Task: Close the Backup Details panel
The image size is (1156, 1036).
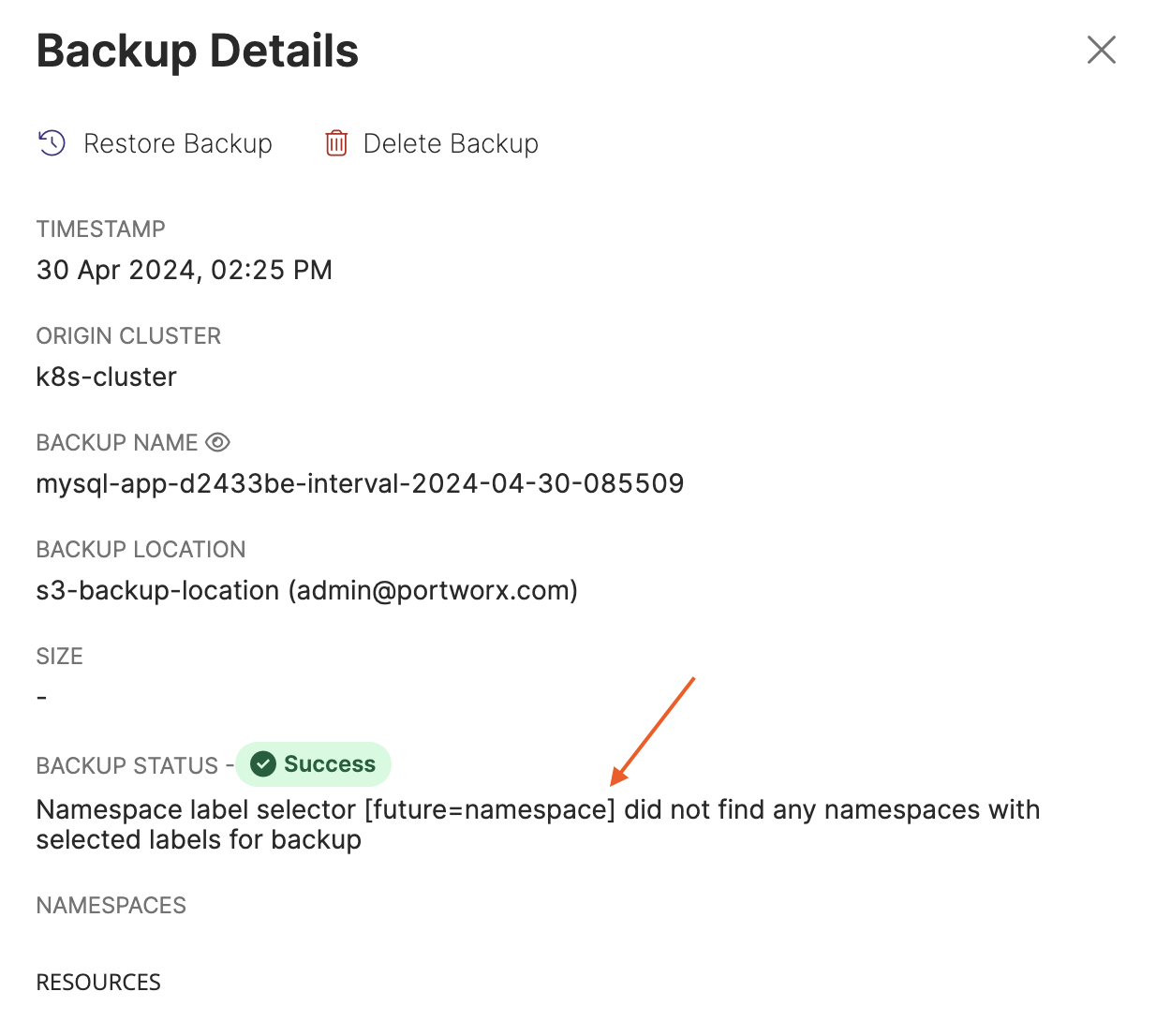Action: (1101, 50)
